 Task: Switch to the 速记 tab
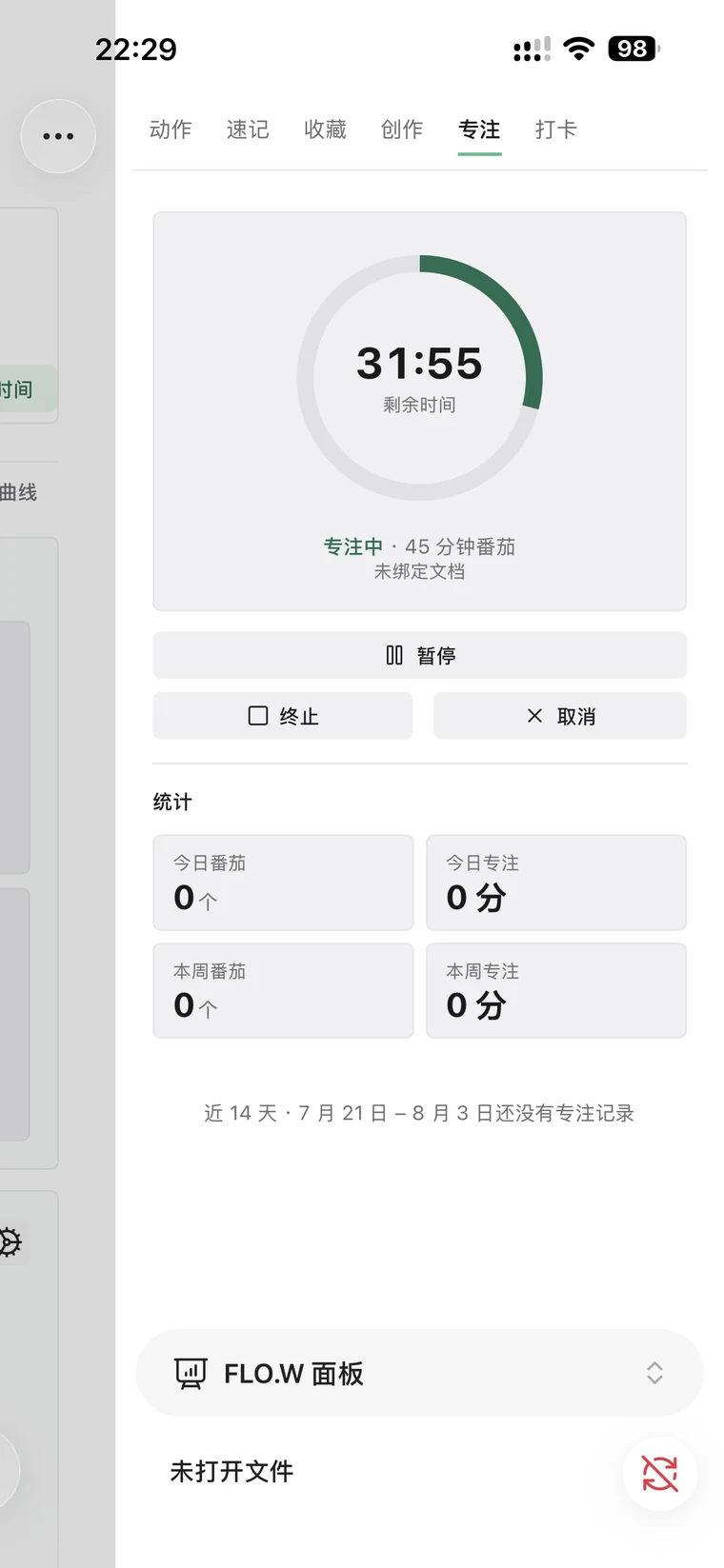point(248,129)
